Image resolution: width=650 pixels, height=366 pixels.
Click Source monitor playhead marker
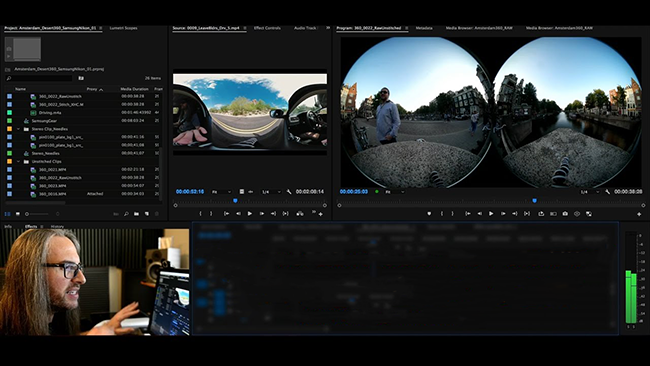coord(235,201)
